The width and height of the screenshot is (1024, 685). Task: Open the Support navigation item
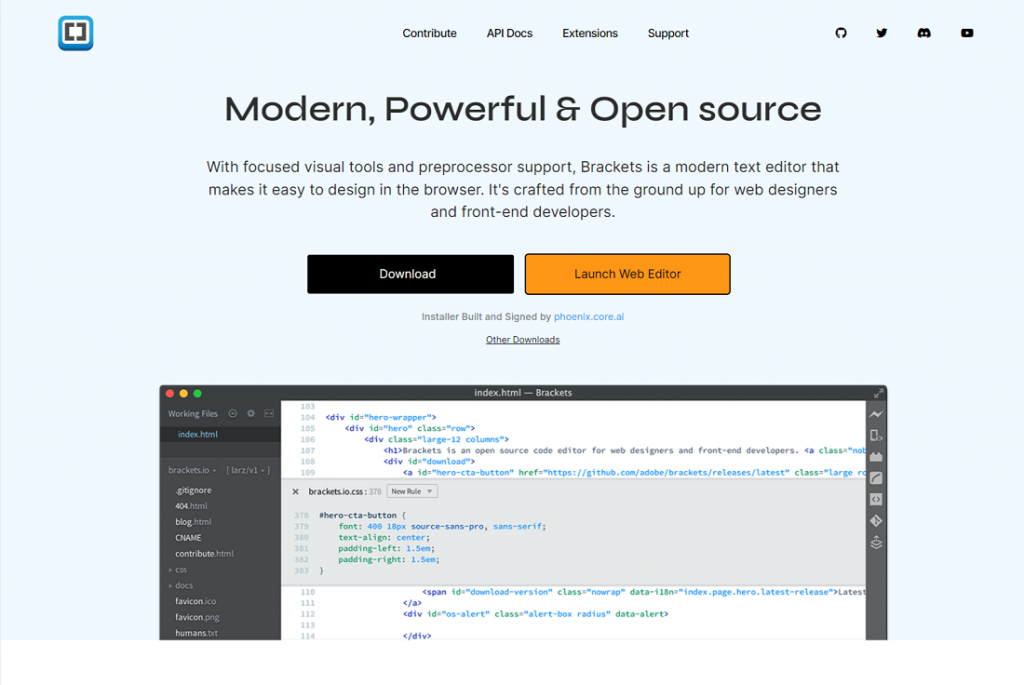[667, 33]
